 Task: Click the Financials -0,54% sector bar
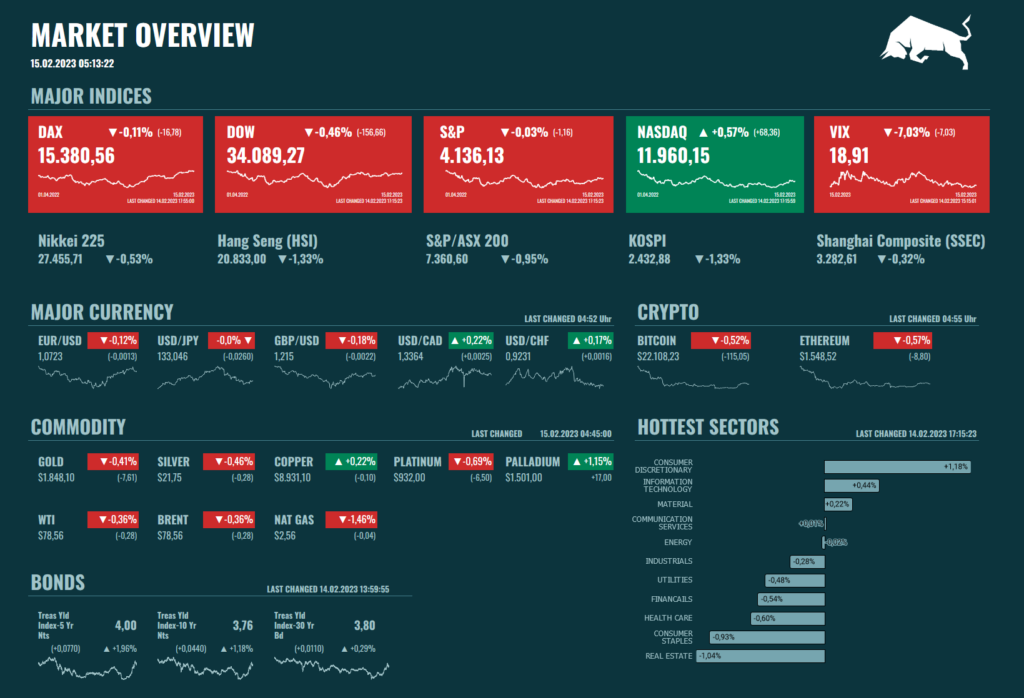(x=792, y=599)
